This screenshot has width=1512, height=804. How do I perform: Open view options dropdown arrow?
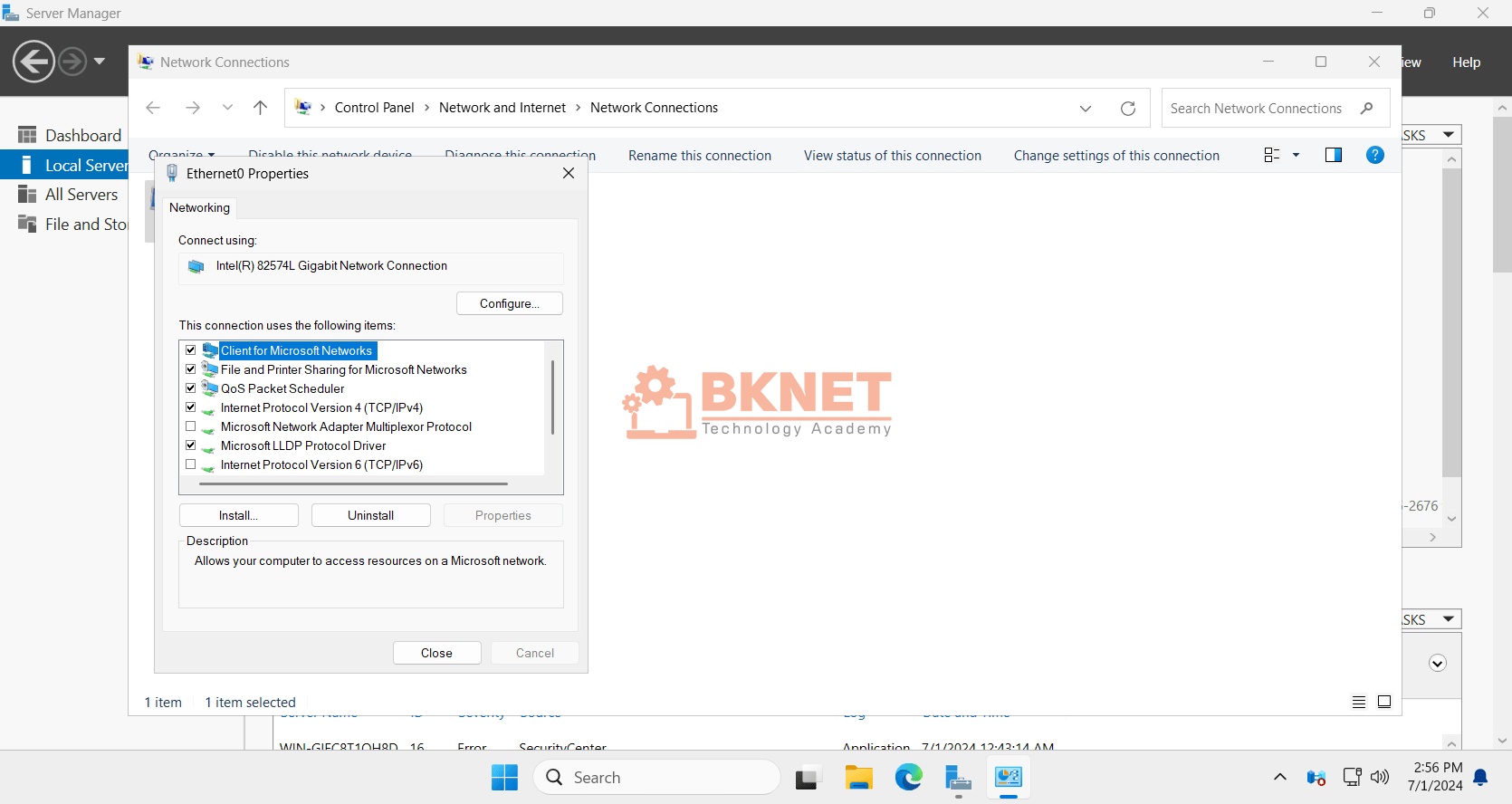(x=1296, y=155)
